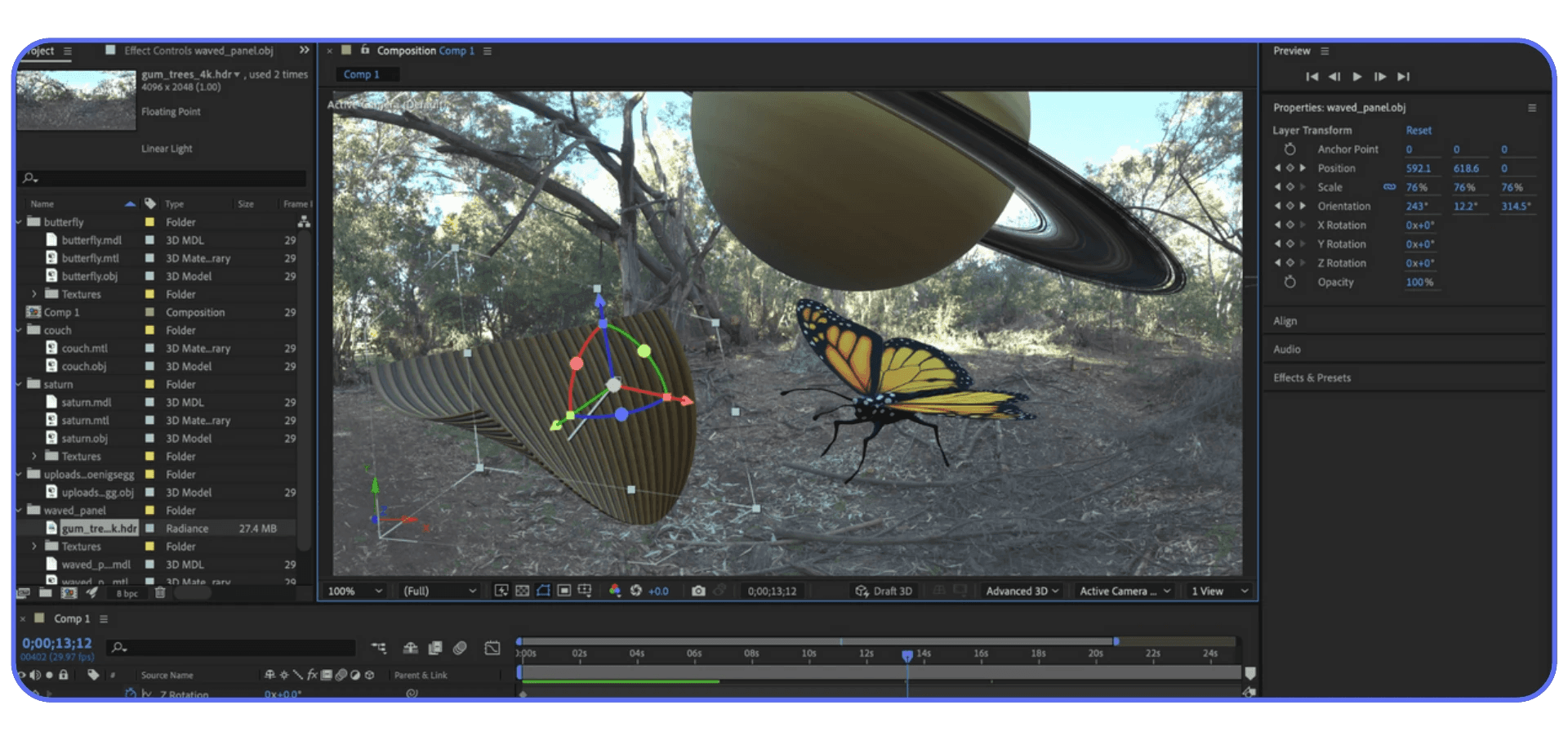This screenshot has width=1568, height=741.
Task: Toggle the lock on the bottom layer
Action: (64, 694)
